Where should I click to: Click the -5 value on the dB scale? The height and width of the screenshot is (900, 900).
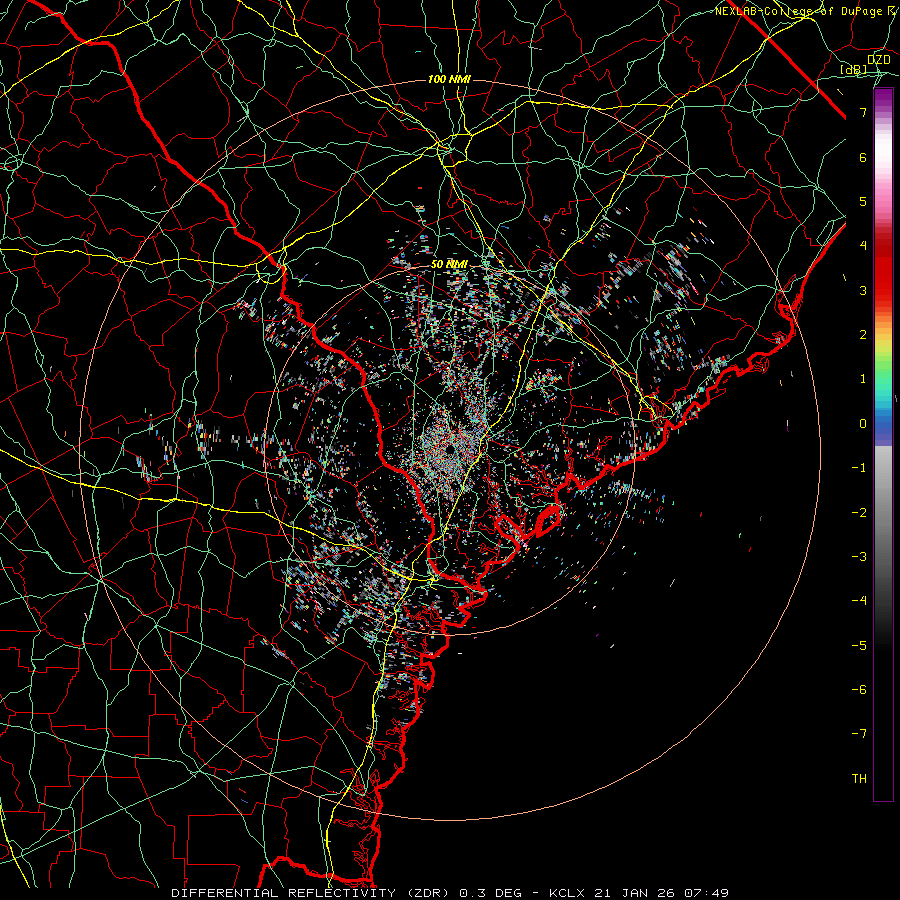click(859, 645)
